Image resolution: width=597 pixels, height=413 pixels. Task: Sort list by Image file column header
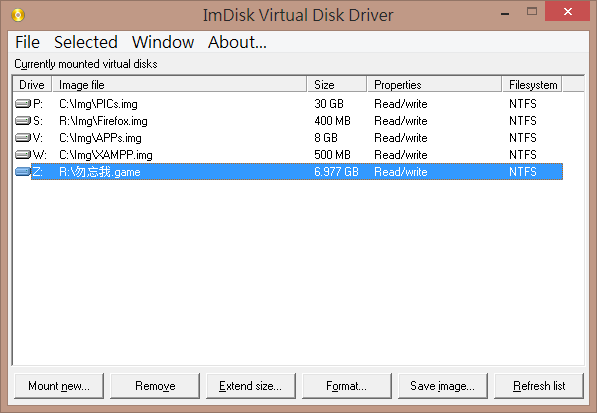179,85
